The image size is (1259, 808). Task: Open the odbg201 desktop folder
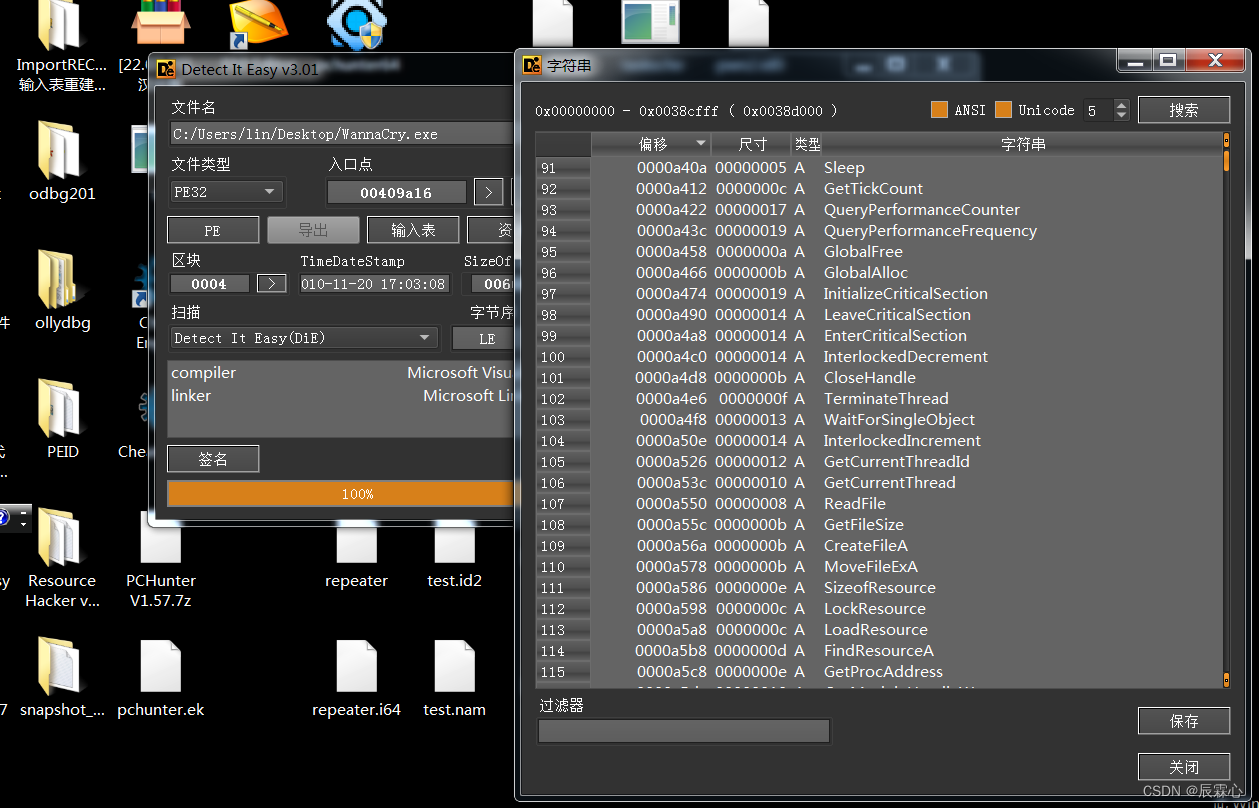coord(62,162)
